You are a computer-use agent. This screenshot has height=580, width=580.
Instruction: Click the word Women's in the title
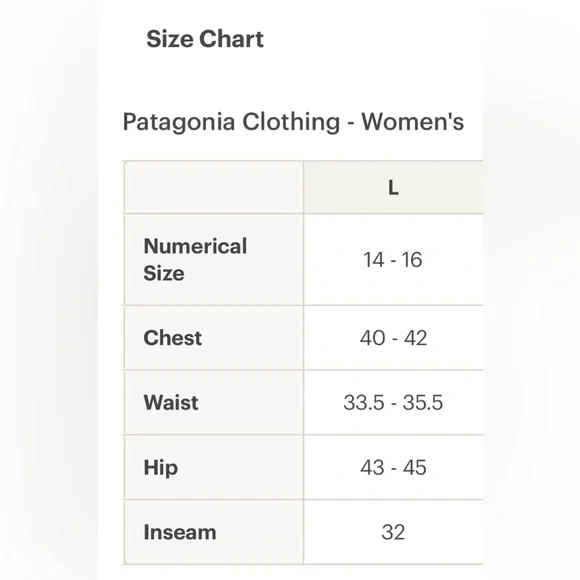coord(412,121)
